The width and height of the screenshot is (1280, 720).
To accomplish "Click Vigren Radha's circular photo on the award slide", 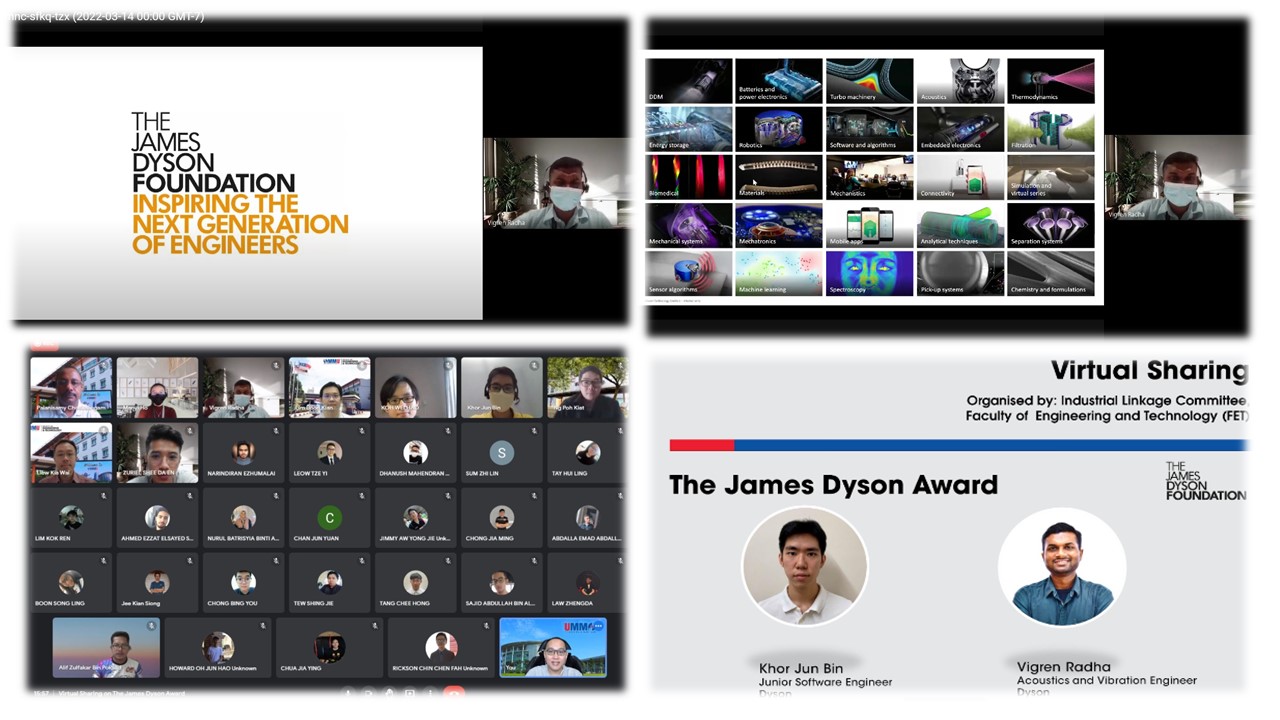I will [1062, 568].
